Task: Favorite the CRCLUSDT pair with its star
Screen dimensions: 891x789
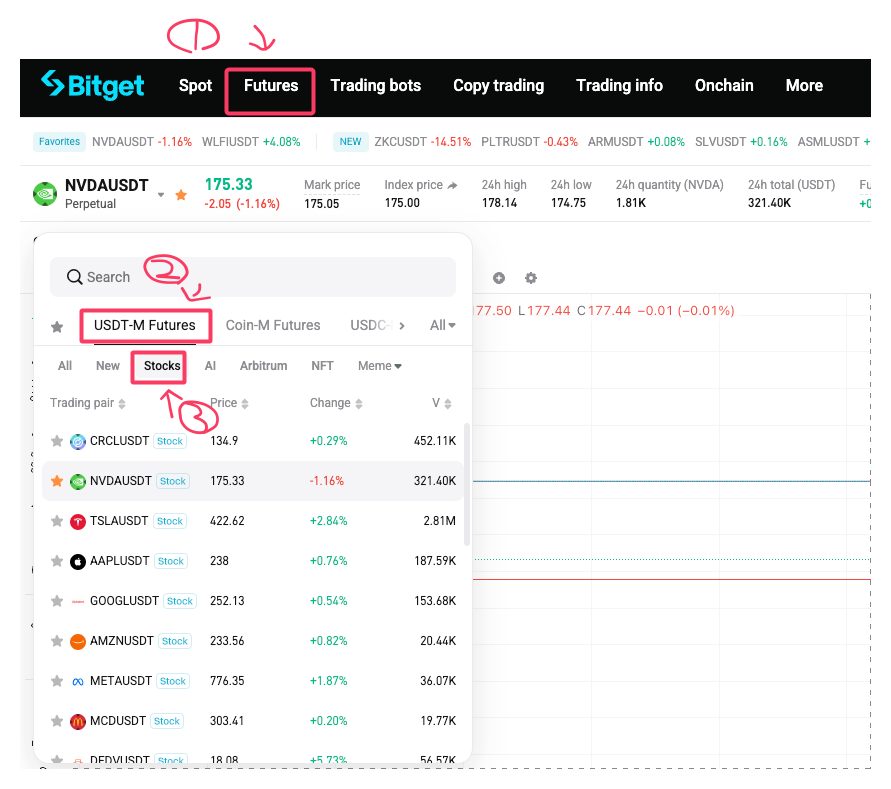Action: point(57,441)
